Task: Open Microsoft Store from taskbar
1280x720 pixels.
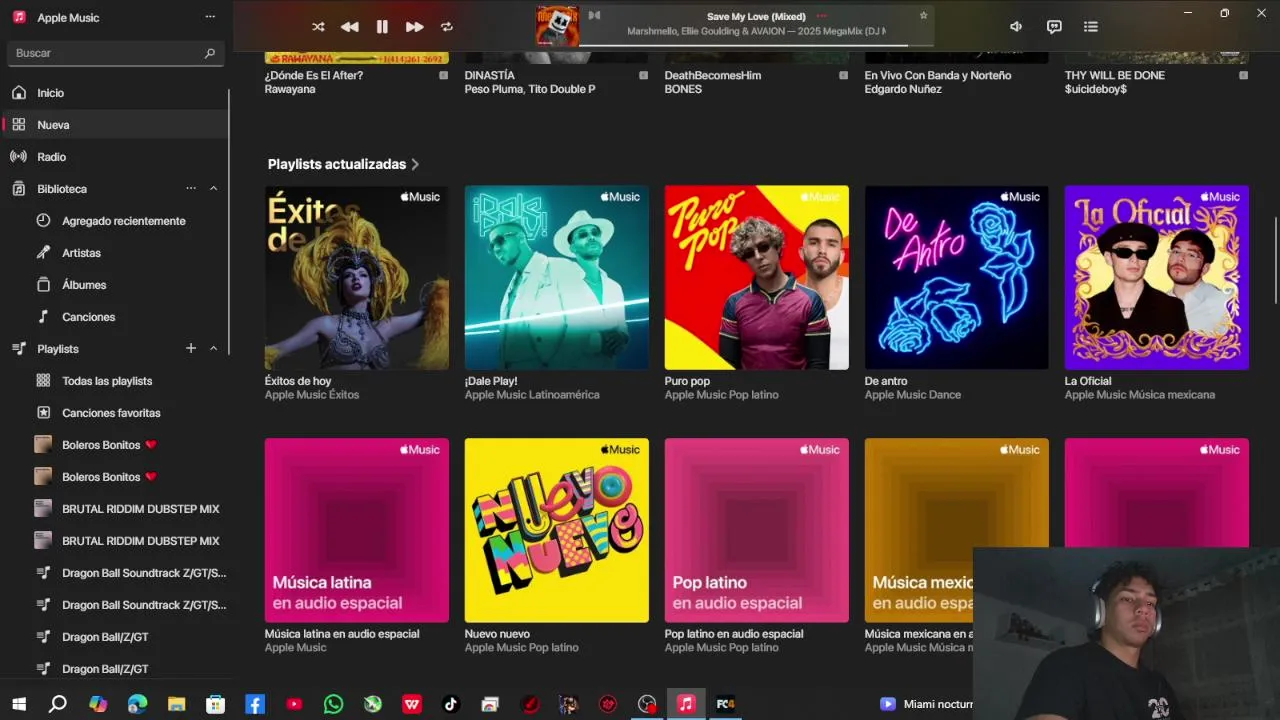Action: (x=215, y=704)
